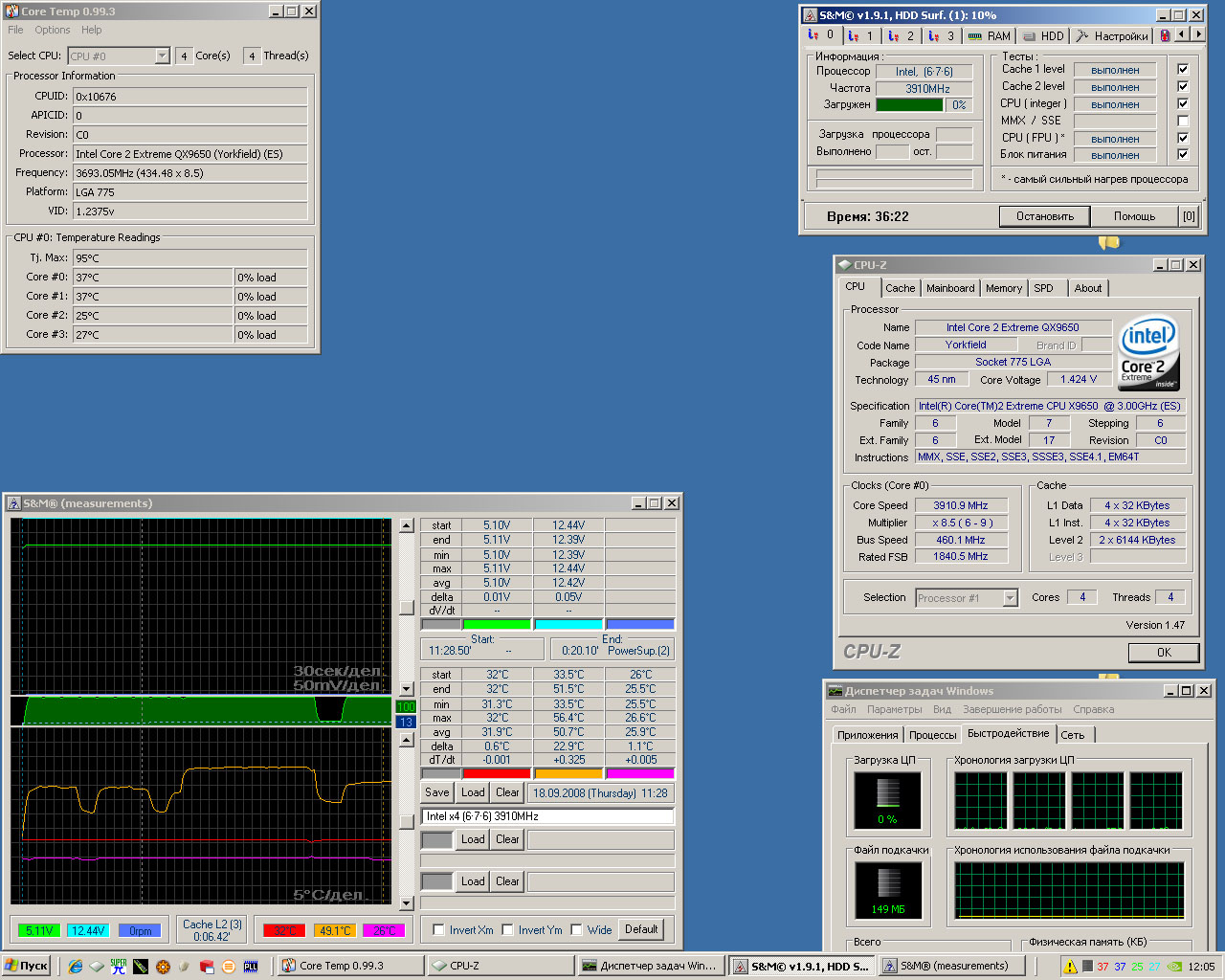Enable Invert Xm checkbox
1225x980 pixels.
tap(438, 929)
